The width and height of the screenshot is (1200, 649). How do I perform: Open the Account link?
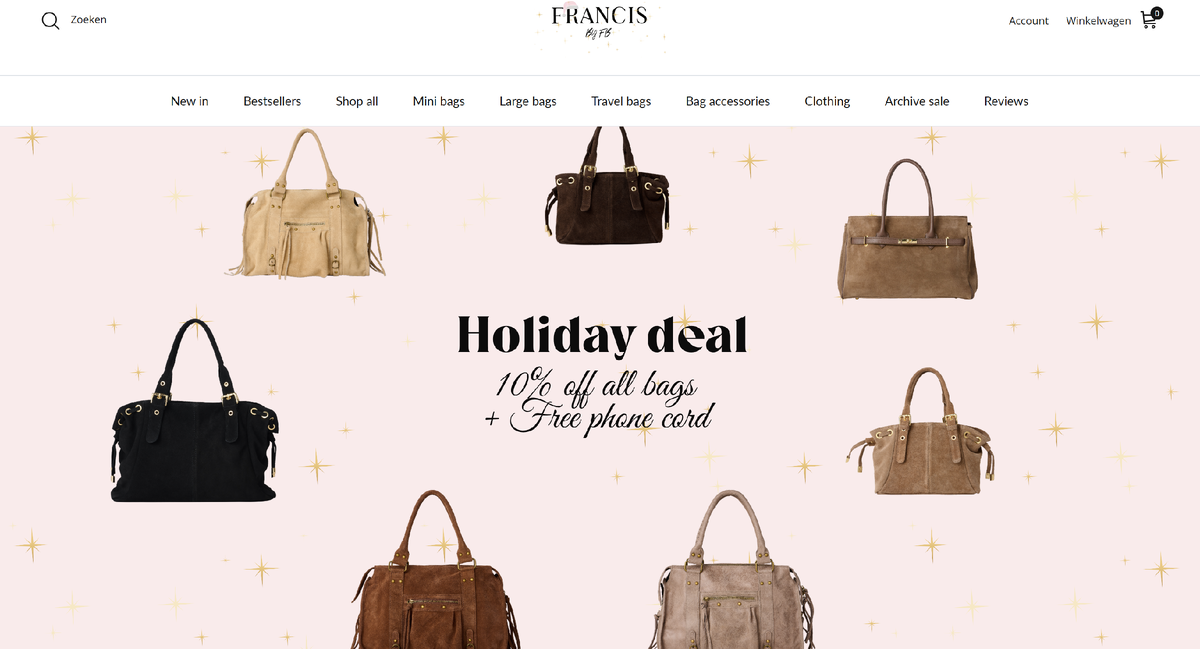[x=1028, y=21]
